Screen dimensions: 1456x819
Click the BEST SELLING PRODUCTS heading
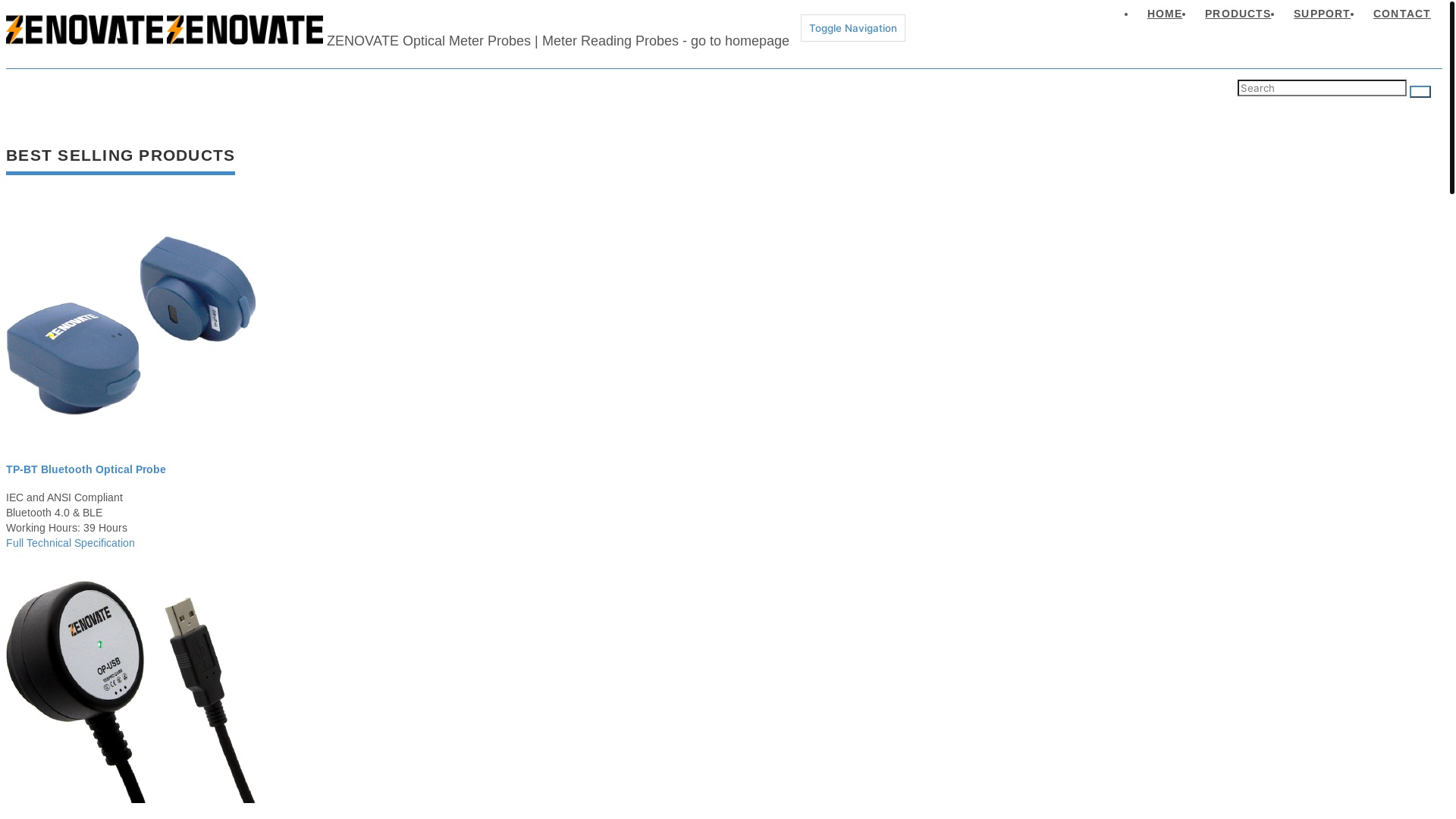121,155
